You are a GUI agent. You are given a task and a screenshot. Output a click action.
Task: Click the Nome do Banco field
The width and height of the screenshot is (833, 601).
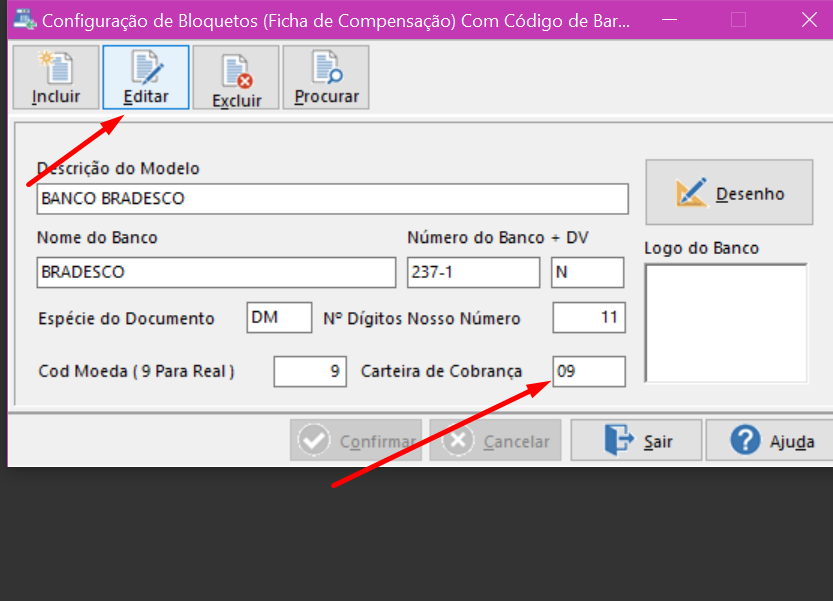[x=216, y=273]
